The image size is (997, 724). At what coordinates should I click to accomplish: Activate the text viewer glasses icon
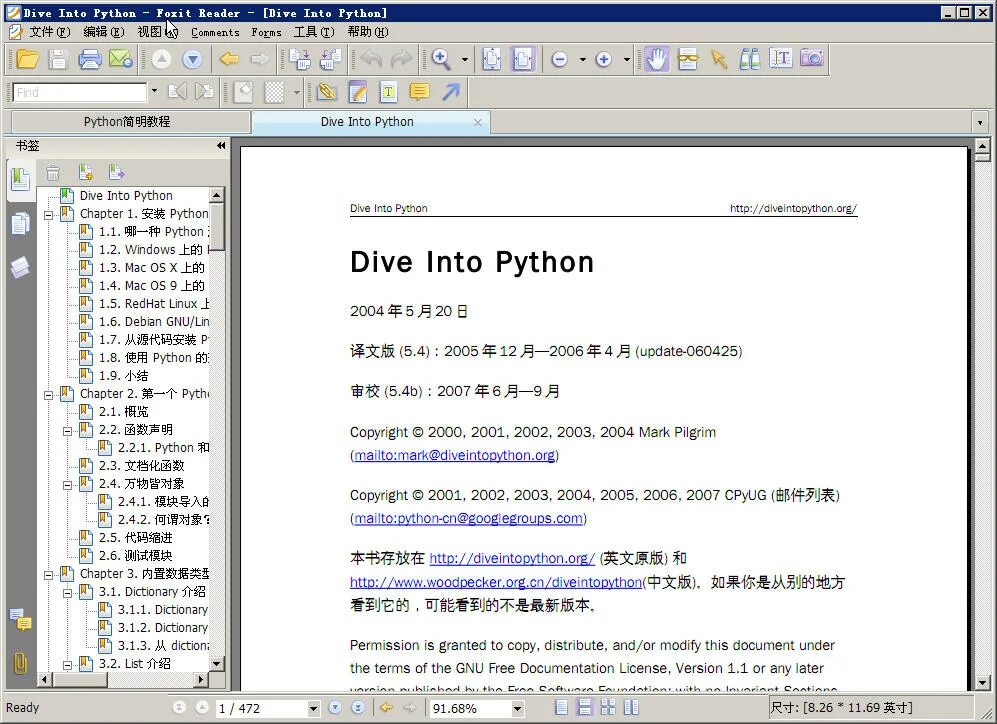tap(688, 59)
